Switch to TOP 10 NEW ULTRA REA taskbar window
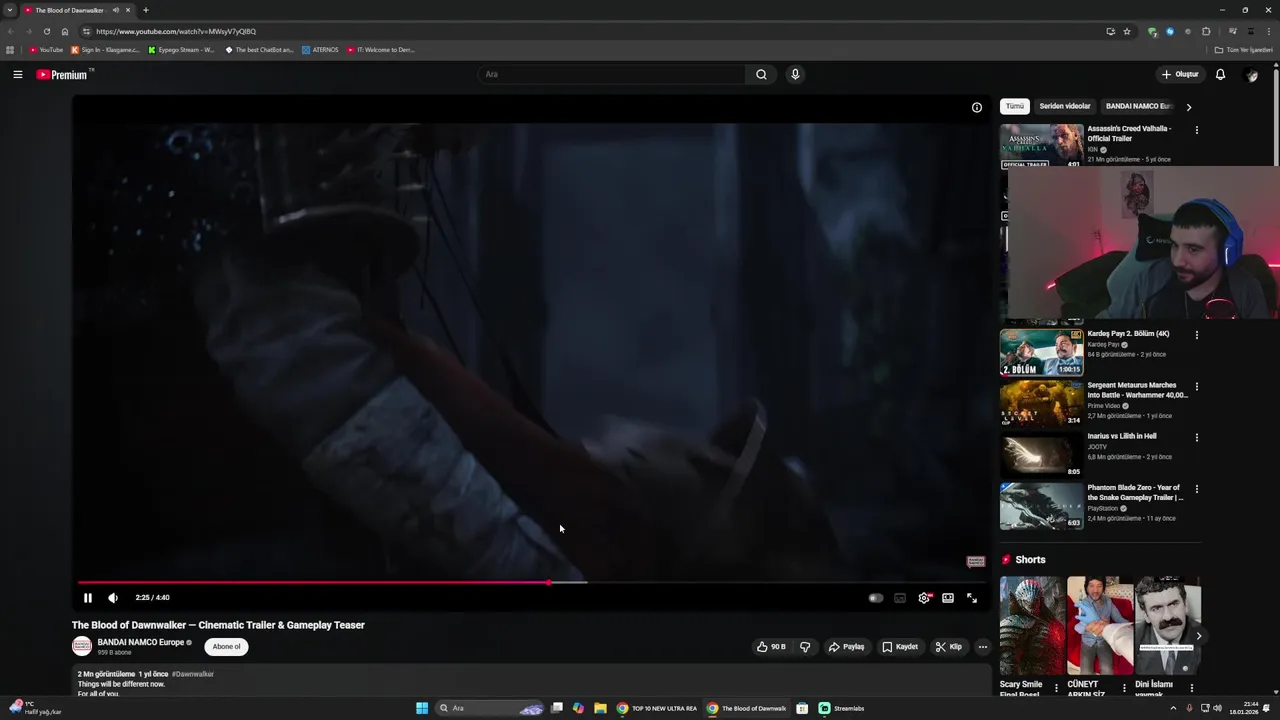Screen dimensions: 1280x720 click(x=657, y=708)
